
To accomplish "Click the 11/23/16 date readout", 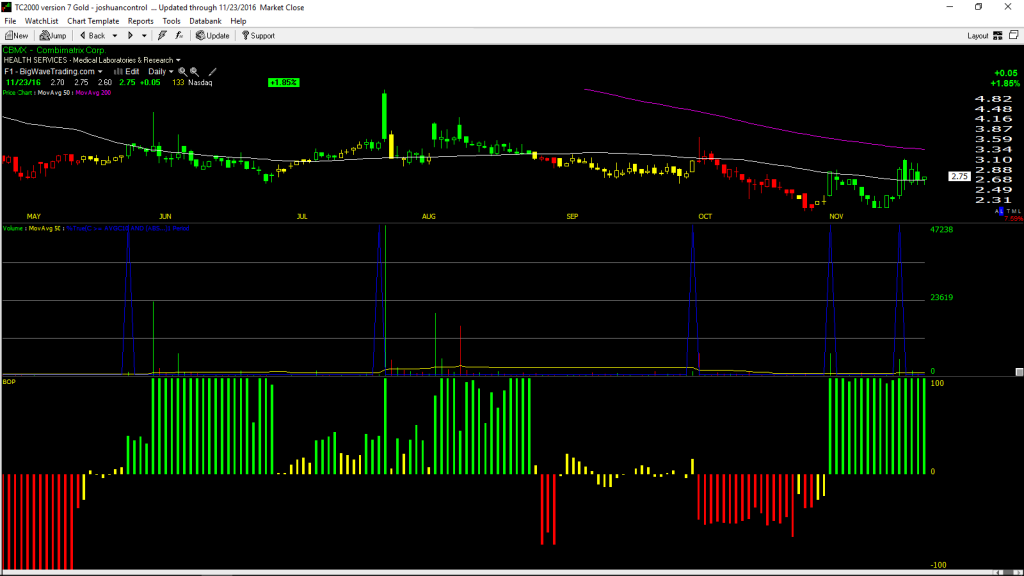I will point(23,83).
